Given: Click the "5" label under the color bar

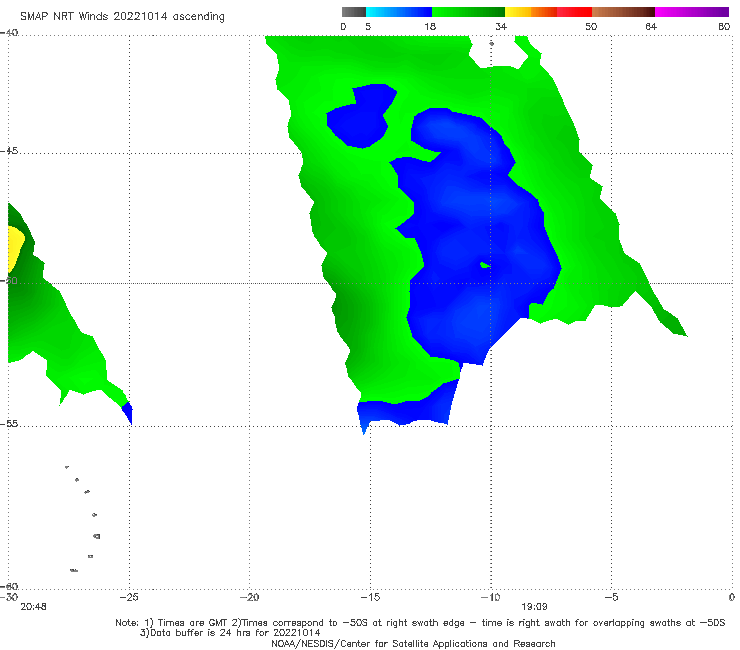Looking at the screenshot, I should [368, 26].
